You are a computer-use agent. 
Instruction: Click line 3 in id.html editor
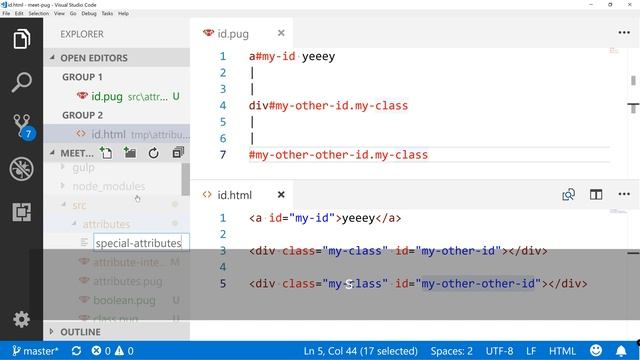click(398, 251)
